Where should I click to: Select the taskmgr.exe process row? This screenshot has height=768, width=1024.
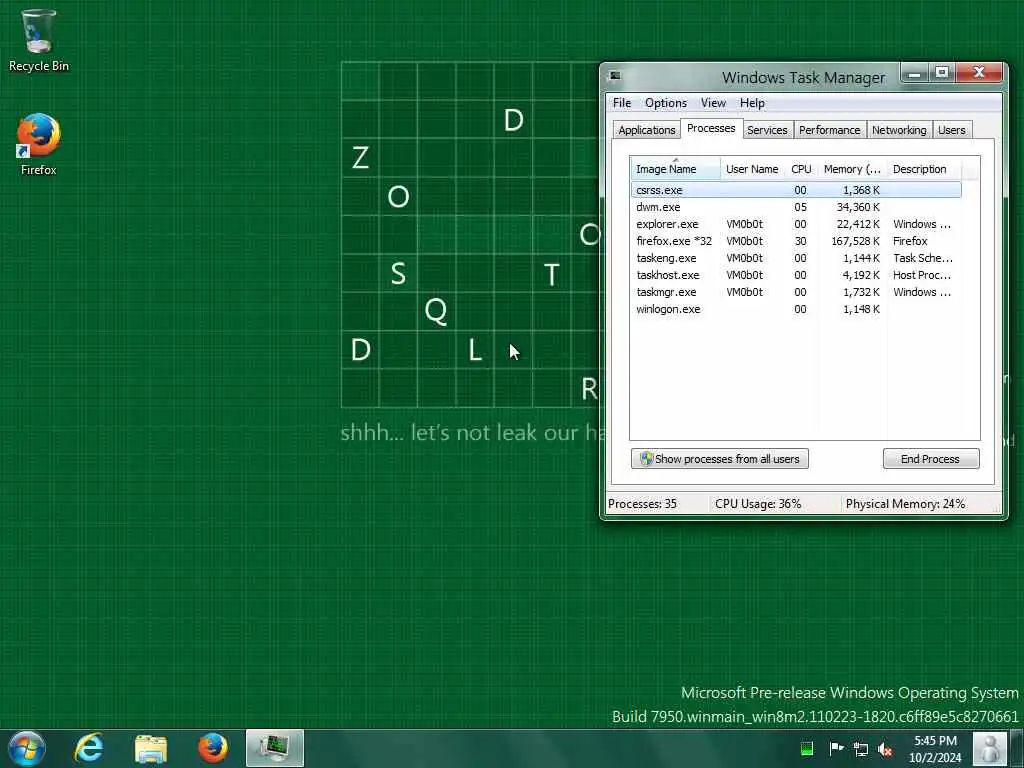pos(796,292)
